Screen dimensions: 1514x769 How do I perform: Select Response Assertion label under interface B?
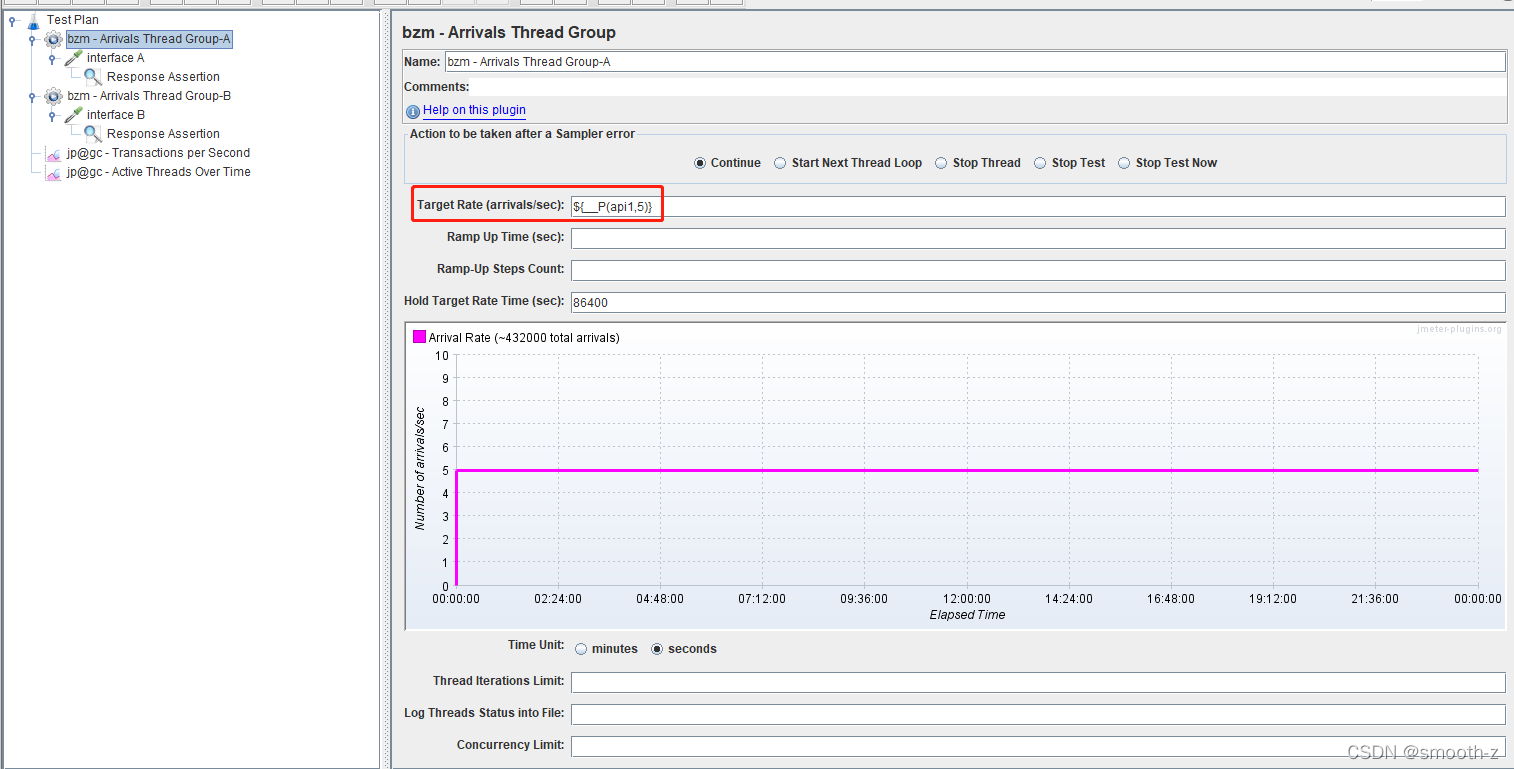[x=163, y=134]
